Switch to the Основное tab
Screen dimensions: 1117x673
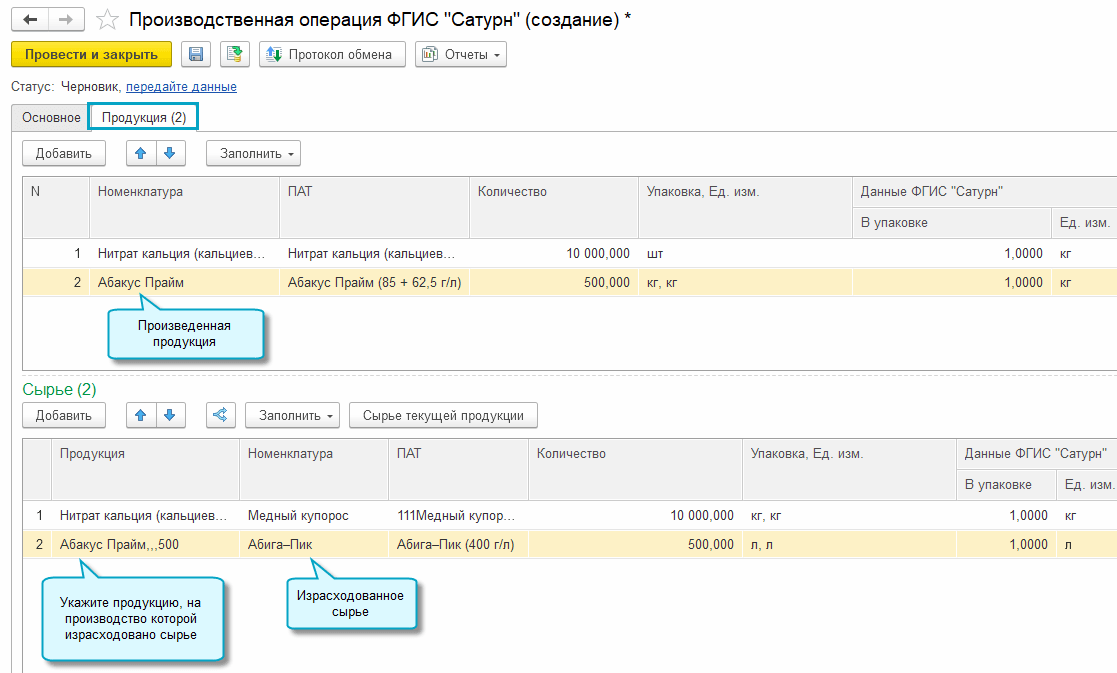tap(51, 118)
